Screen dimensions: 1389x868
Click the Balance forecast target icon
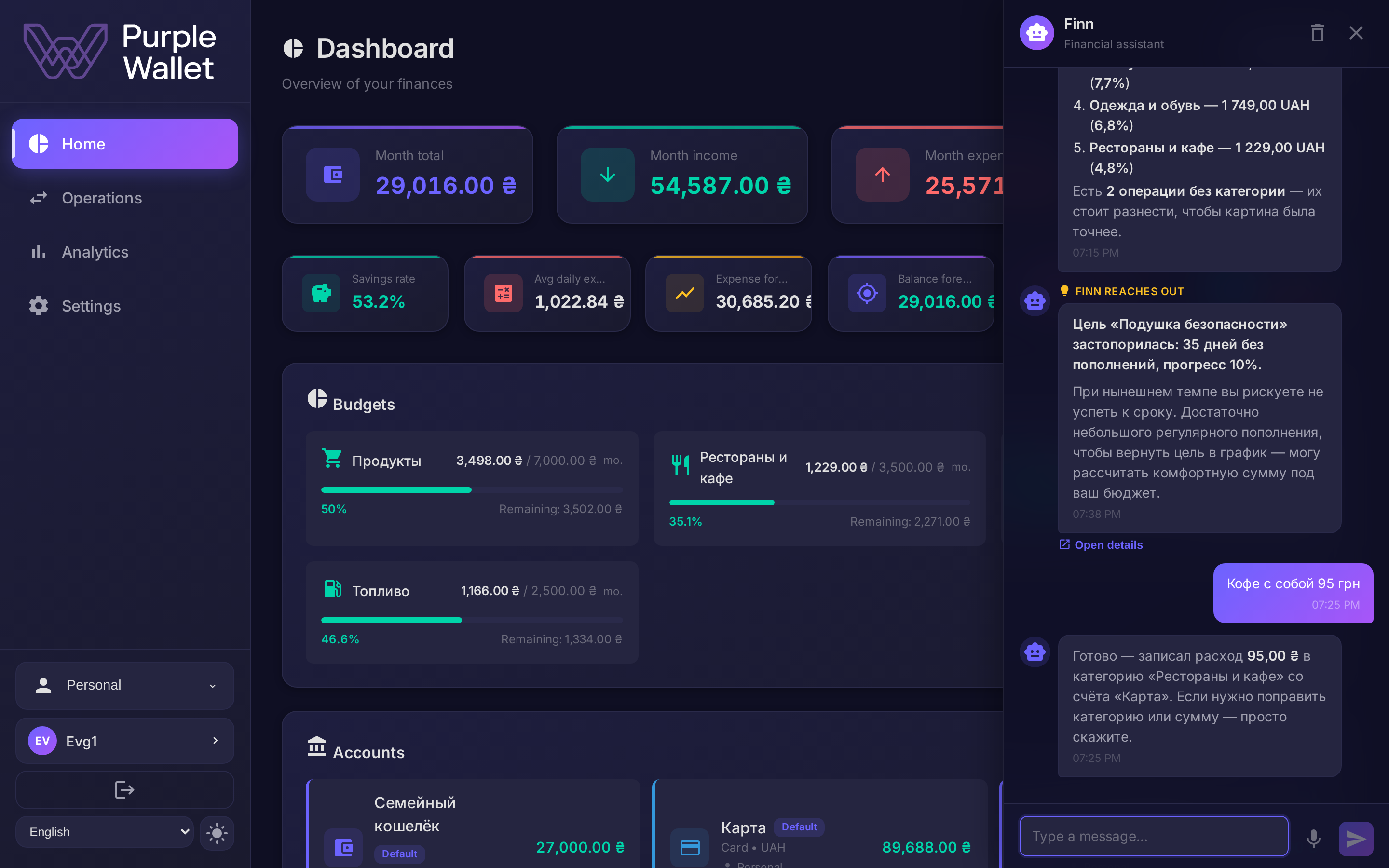tap(867, 293)
